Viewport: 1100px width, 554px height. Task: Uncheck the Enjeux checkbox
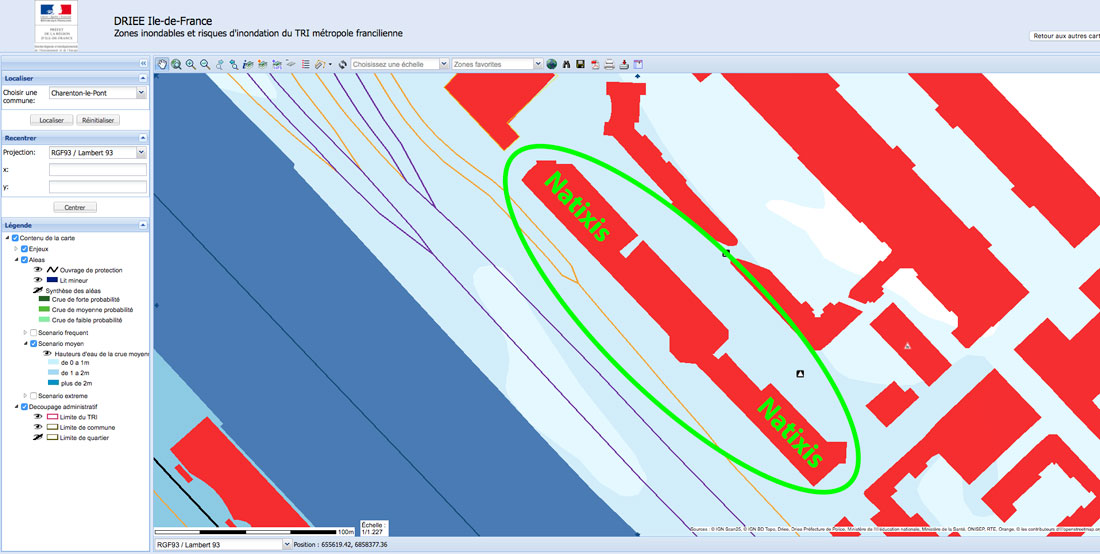click(x=25, y=248)
